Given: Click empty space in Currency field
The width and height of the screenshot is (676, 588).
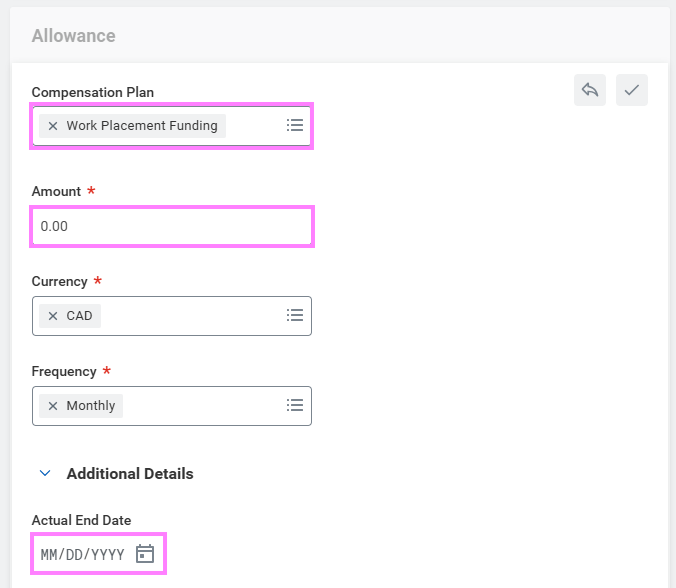Looking at the screenshot, I should coord(190,316).
